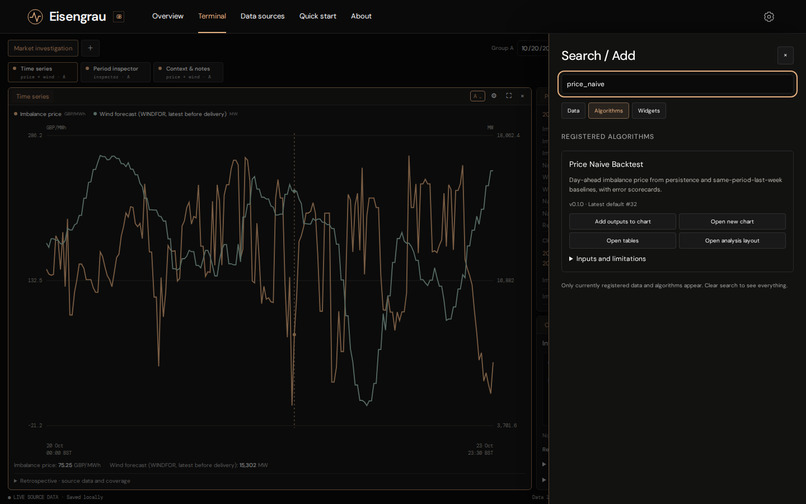Screen dimensions: 806x504
Task: Expand Inputs and limitations details
Action: [x=607, y=259]
